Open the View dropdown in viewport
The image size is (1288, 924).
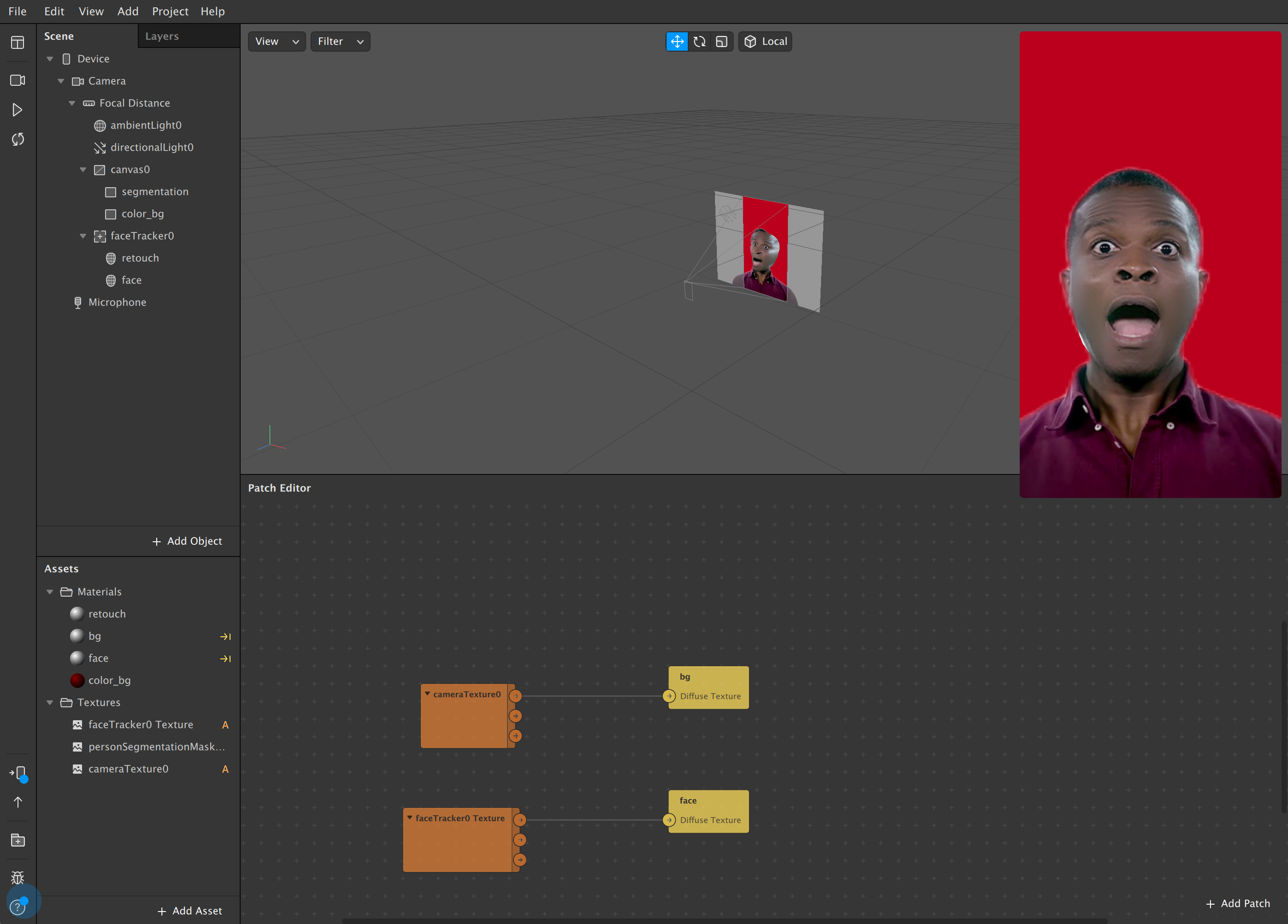coord(277,41)
